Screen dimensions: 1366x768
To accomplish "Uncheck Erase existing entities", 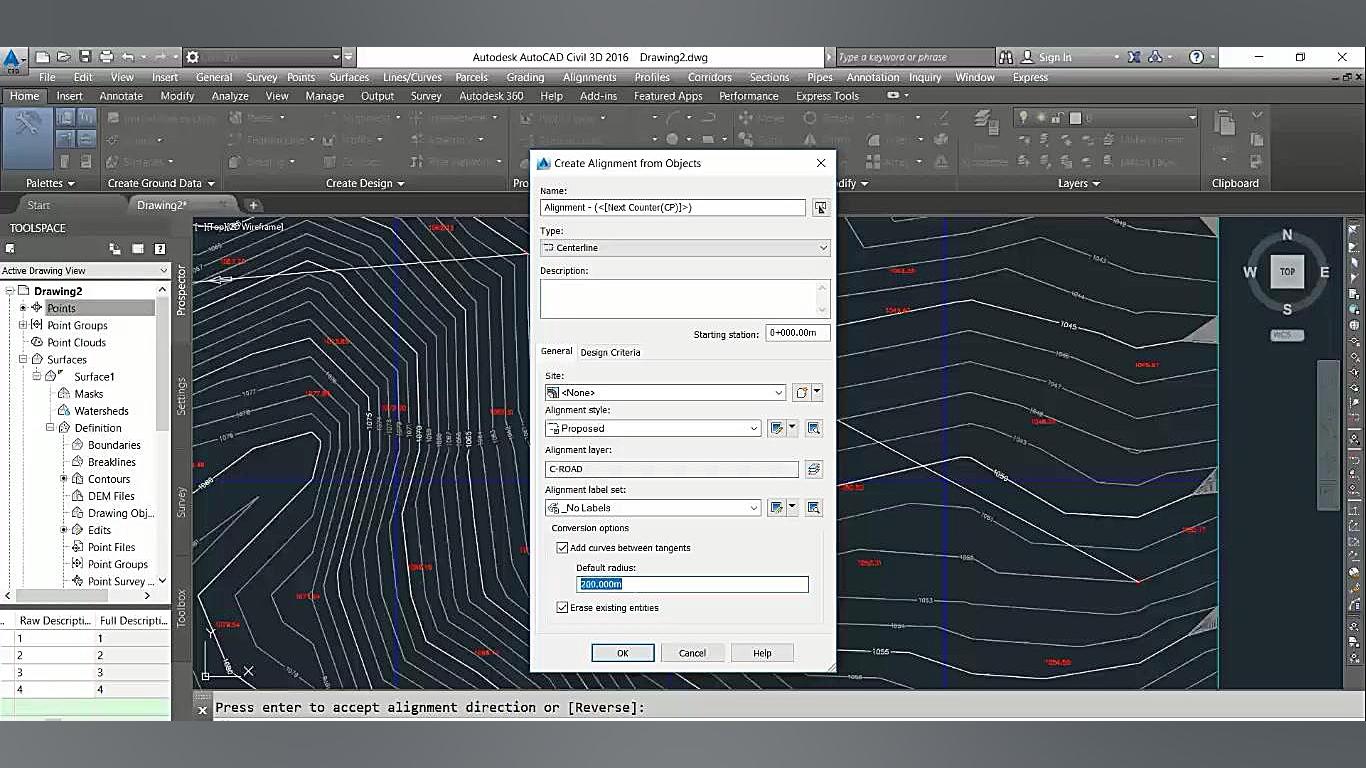I will click(562, 608).
